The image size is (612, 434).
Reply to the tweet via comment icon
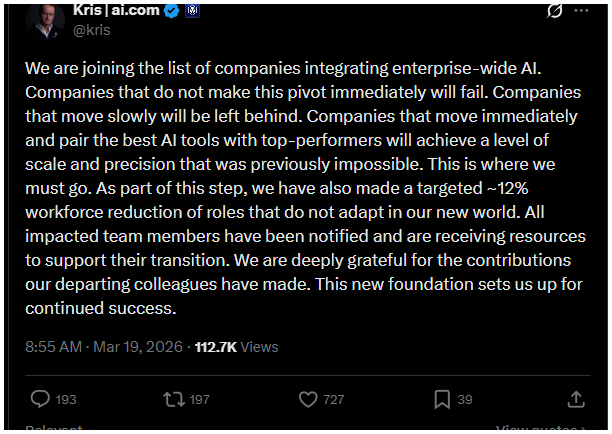coord(40,399)
